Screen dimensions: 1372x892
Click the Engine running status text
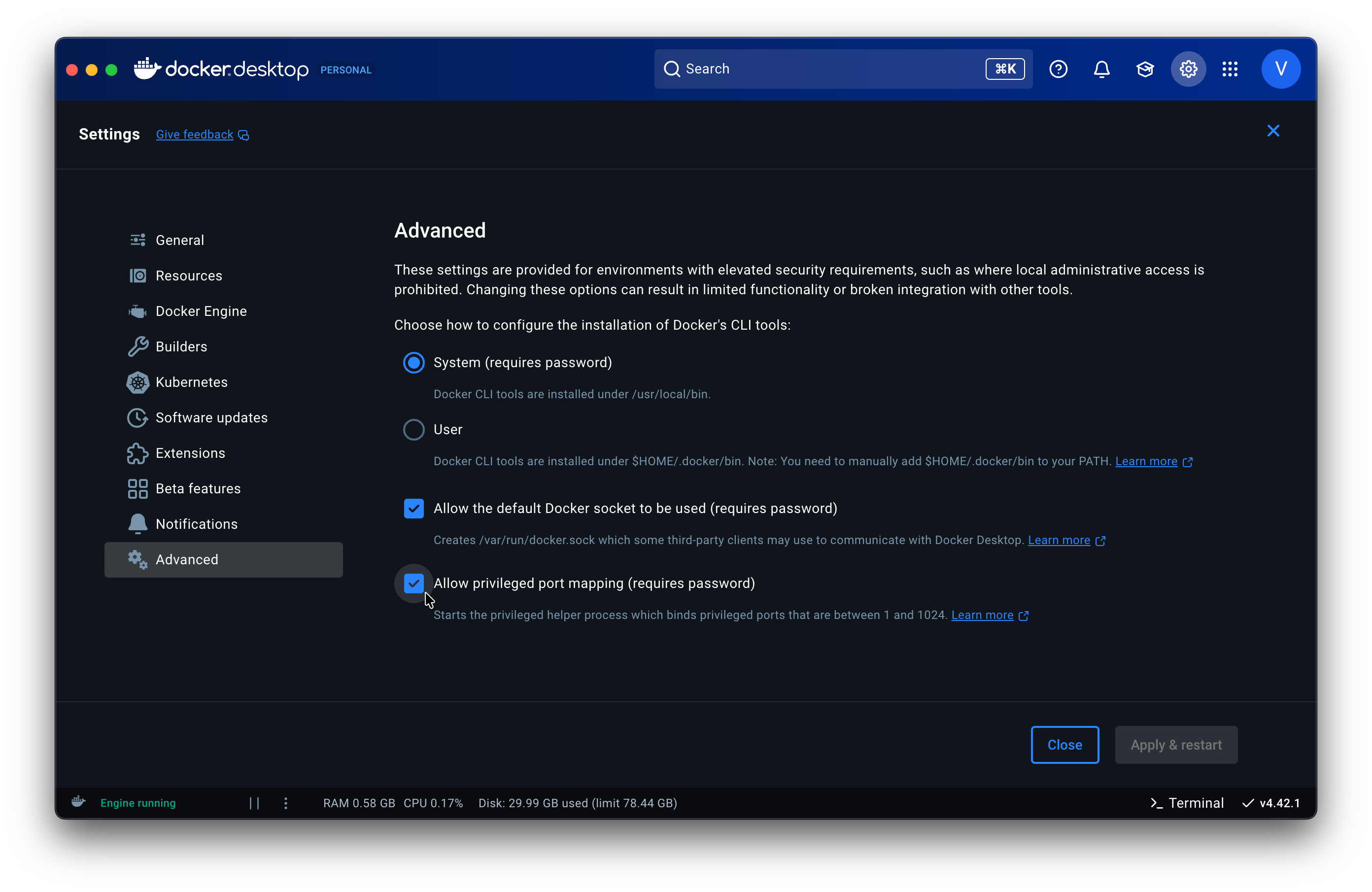(x=138, y=803)
